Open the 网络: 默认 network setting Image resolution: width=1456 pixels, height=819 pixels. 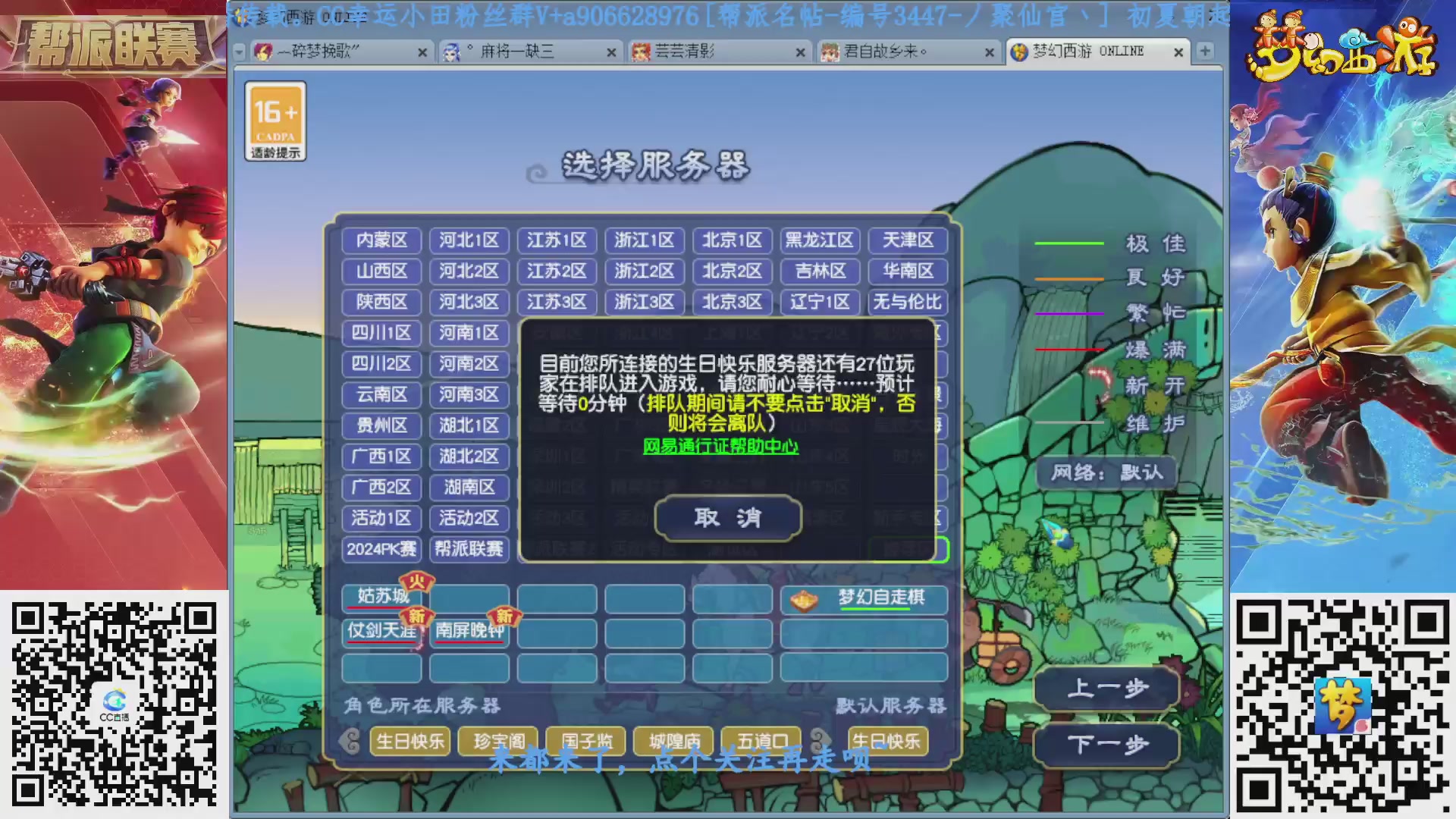point(1106,473)
